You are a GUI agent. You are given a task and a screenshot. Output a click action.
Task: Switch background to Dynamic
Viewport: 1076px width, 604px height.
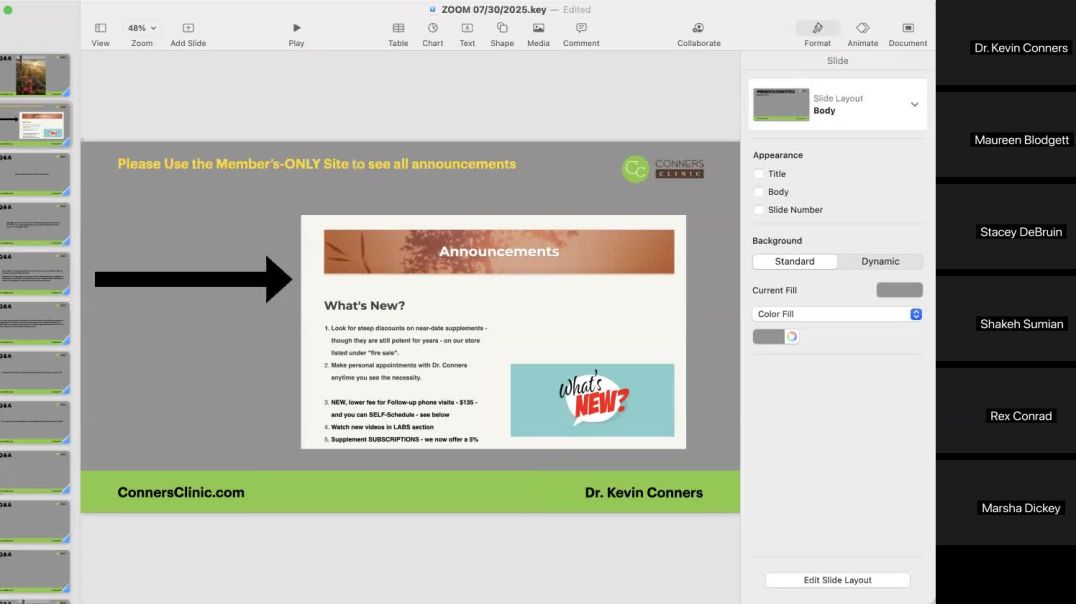(880, 262)
